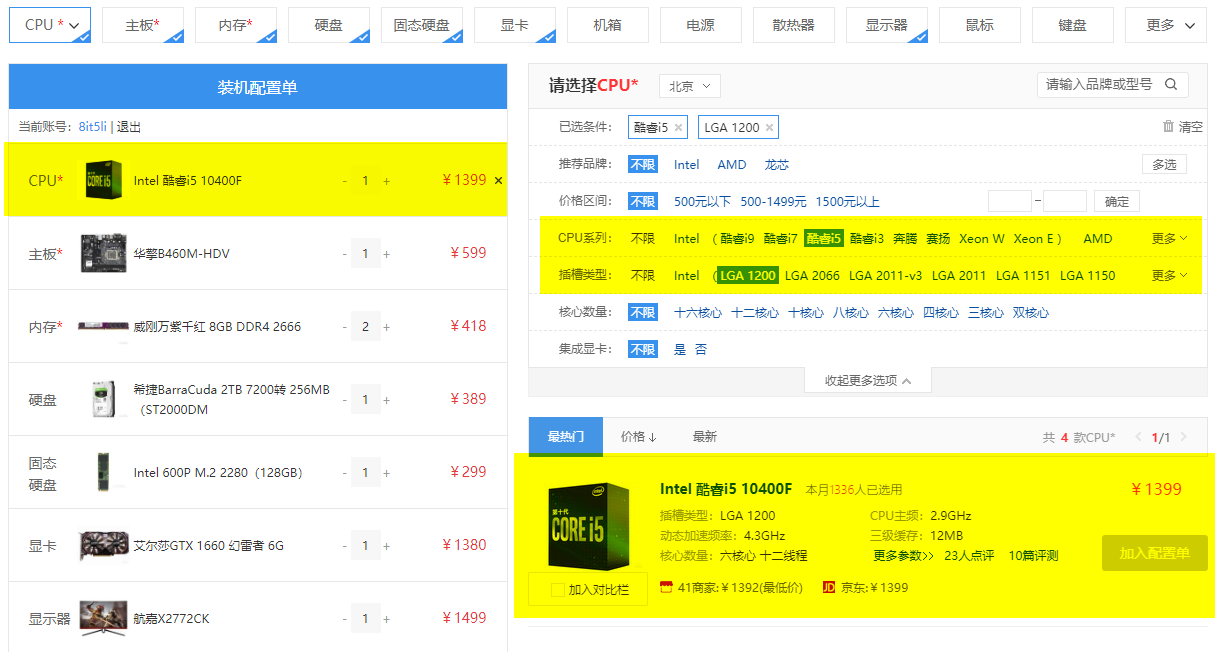
Task: Click the brand search magnifier icon
Action: (x=1171, y=85)
